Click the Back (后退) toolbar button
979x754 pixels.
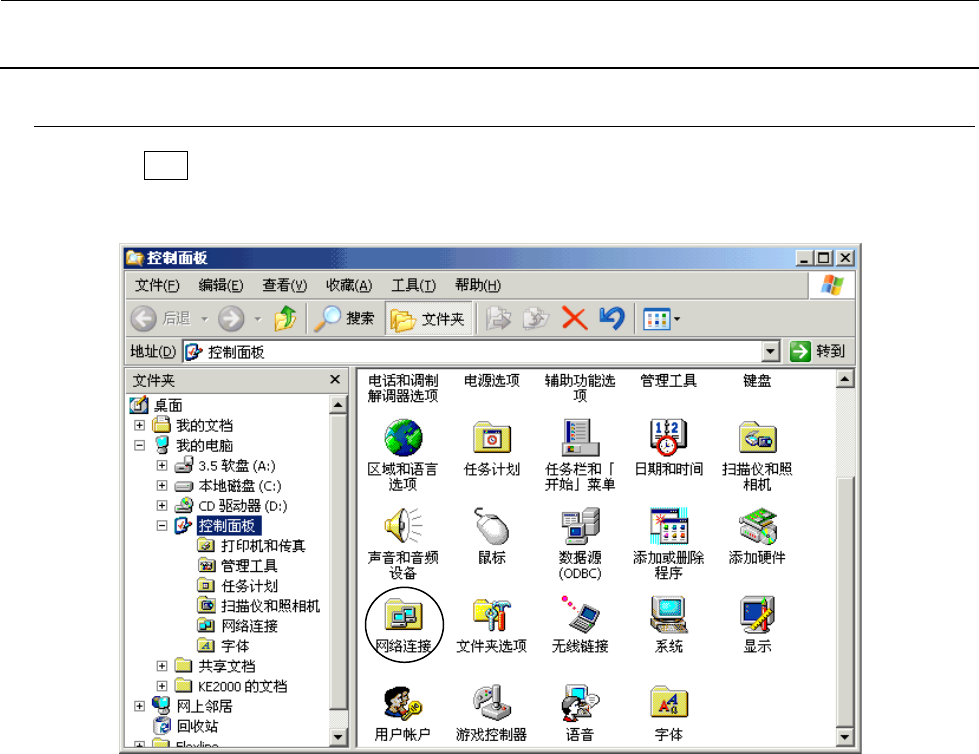coord(161,318)
